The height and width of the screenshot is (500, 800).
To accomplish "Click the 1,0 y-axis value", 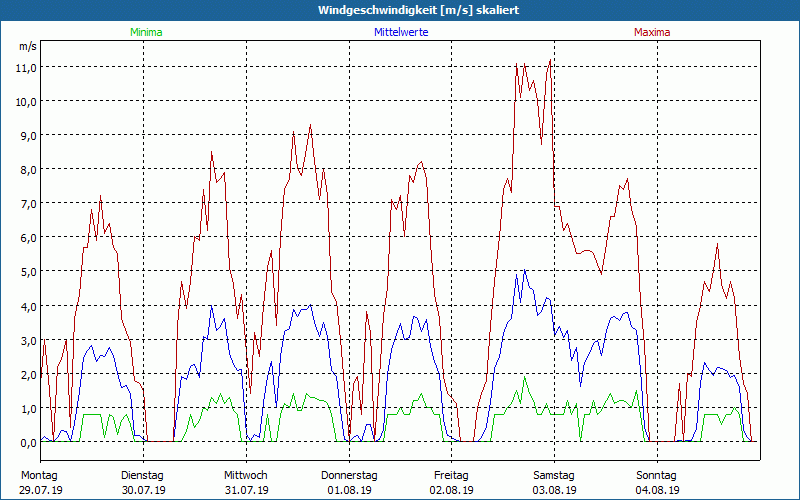I will 29,409.
